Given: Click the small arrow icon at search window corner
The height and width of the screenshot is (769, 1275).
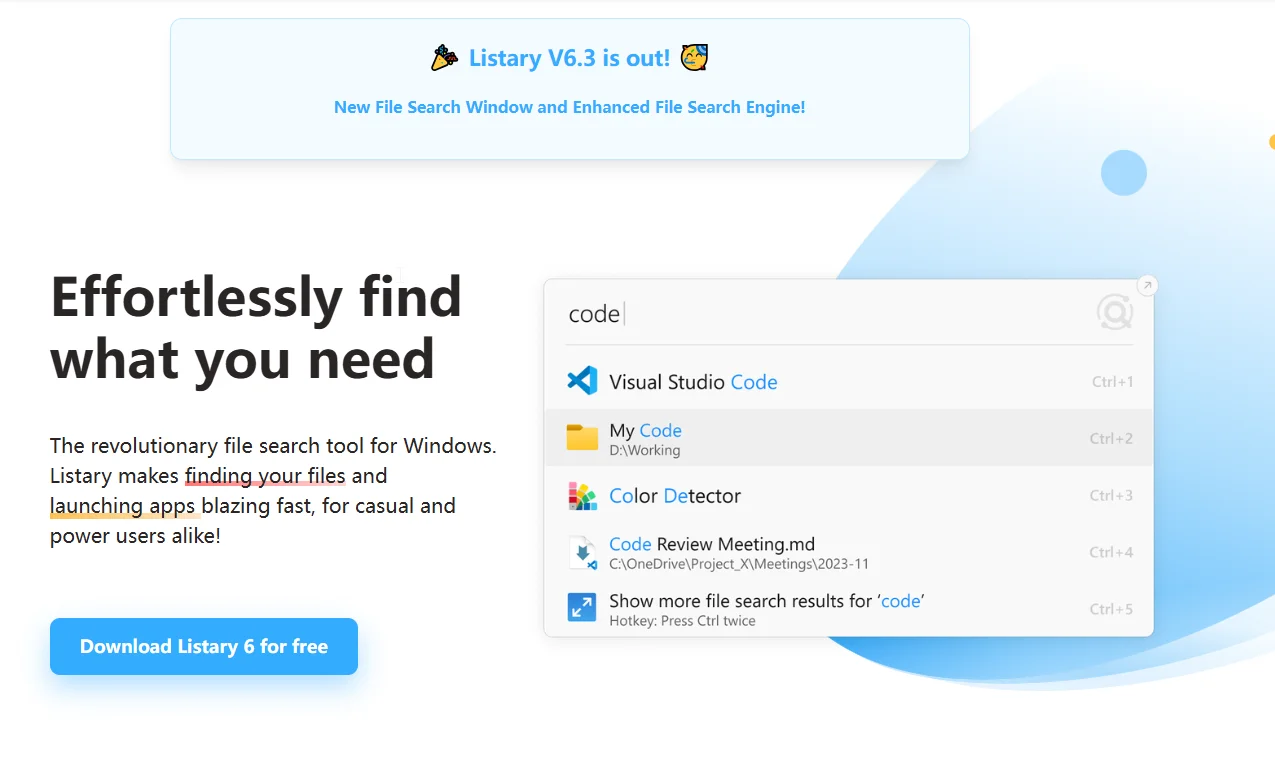Looking at the screenshot, I should pyautogui.click(x=1148, y=286).
